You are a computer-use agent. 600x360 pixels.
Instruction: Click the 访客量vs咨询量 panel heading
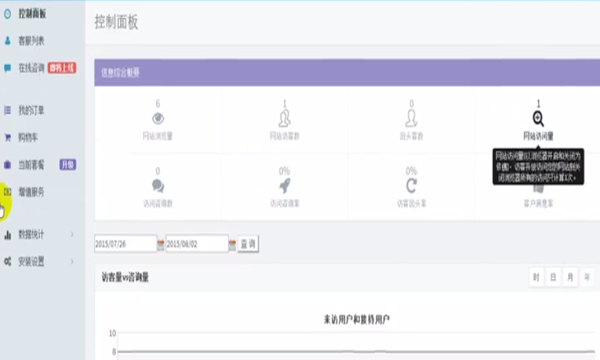point(125,277)
